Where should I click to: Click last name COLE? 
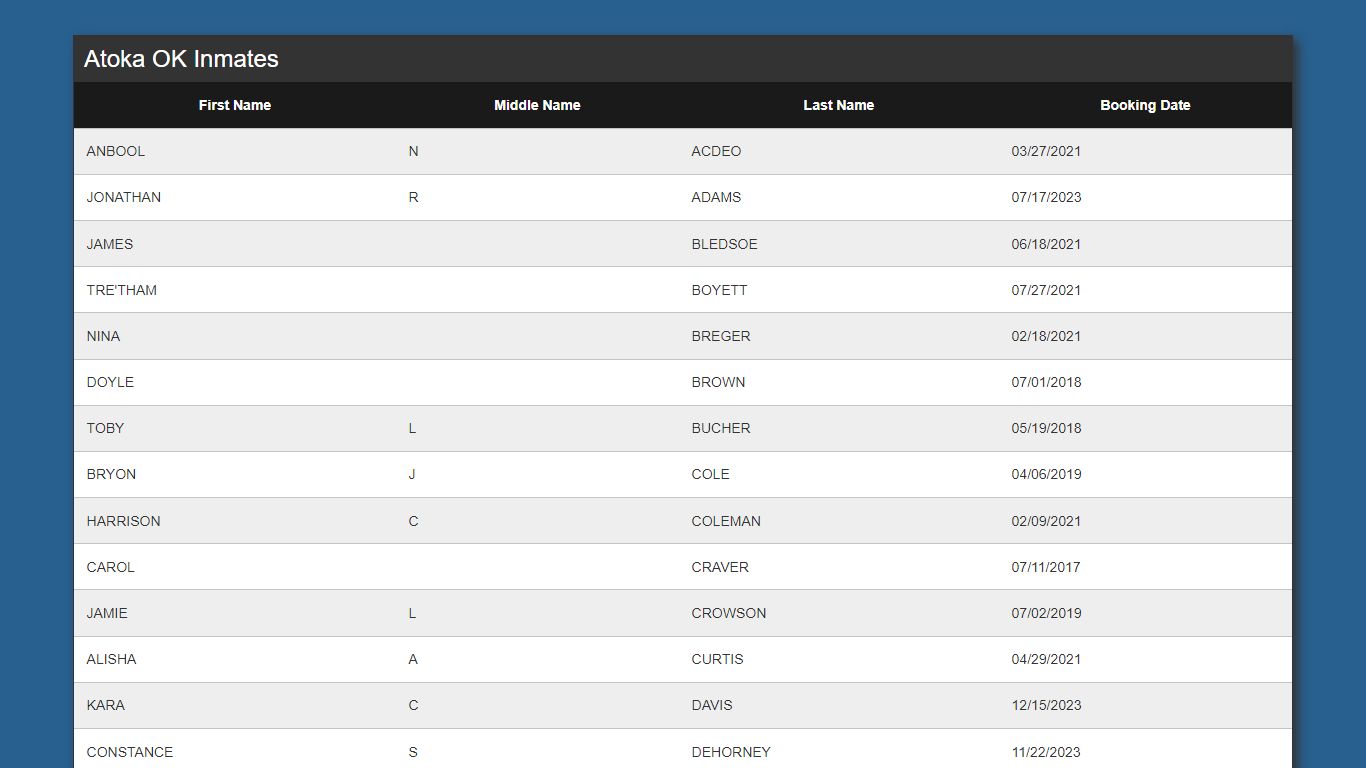click(x=710, y=474)
